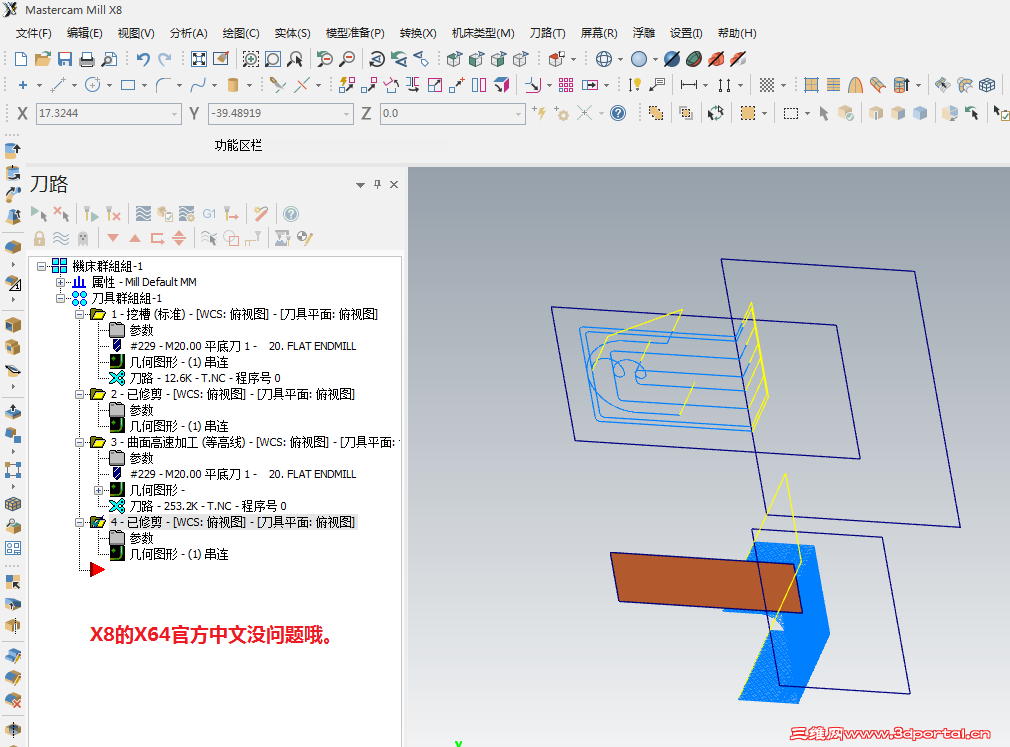Collapse 刀具群組-1 tree node
This screenshot has height=747, width=1010.
coord(61,298)
